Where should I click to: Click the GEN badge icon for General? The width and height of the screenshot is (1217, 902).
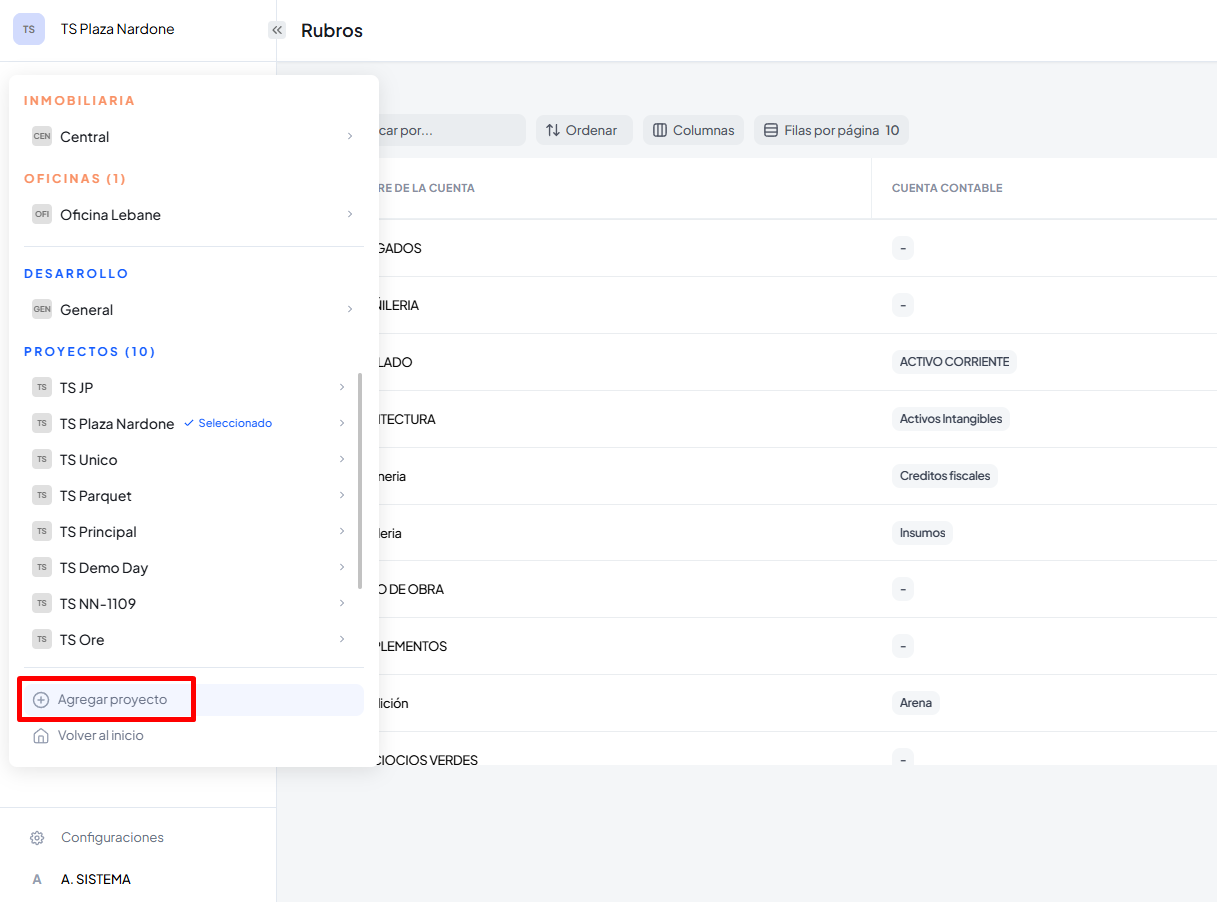42,309
